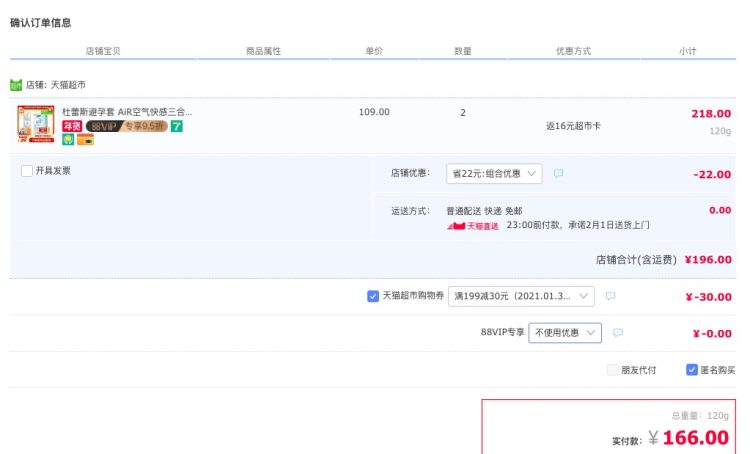Click the shipping fee 0.00

(720, 210)
